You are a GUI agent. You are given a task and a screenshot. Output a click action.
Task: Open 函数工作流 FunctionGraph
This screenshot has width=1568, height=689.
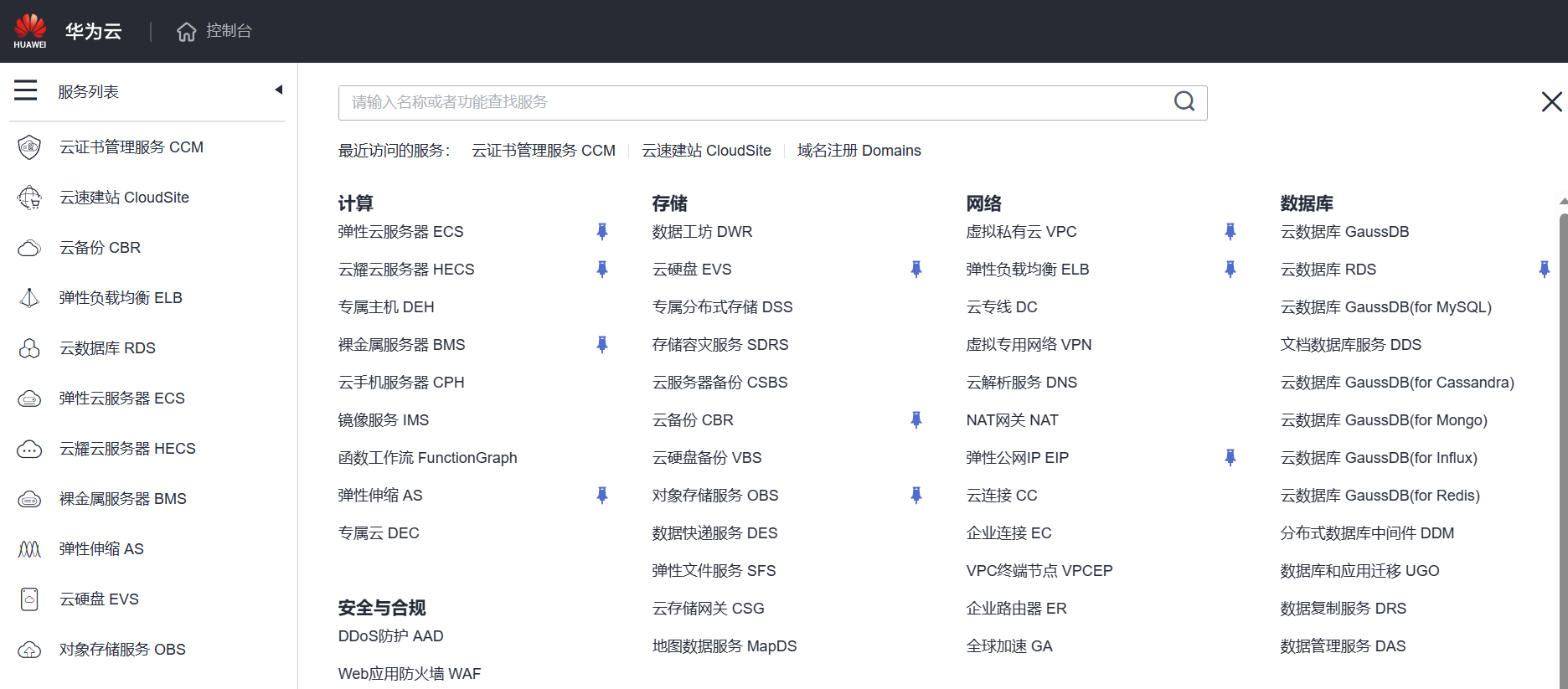pos(427,458)
